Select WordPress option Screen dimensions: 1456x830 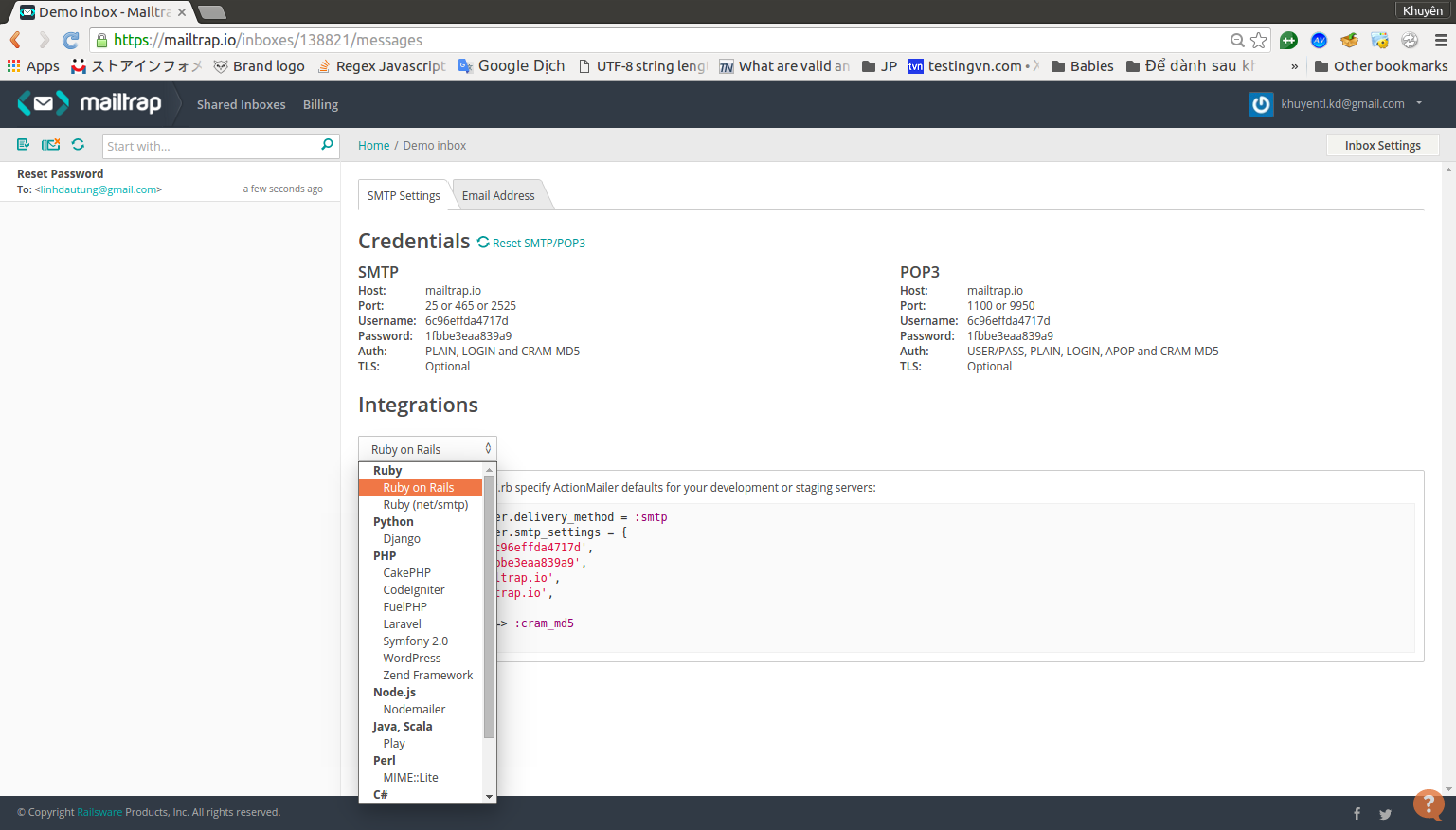click(x=421, y=659)
